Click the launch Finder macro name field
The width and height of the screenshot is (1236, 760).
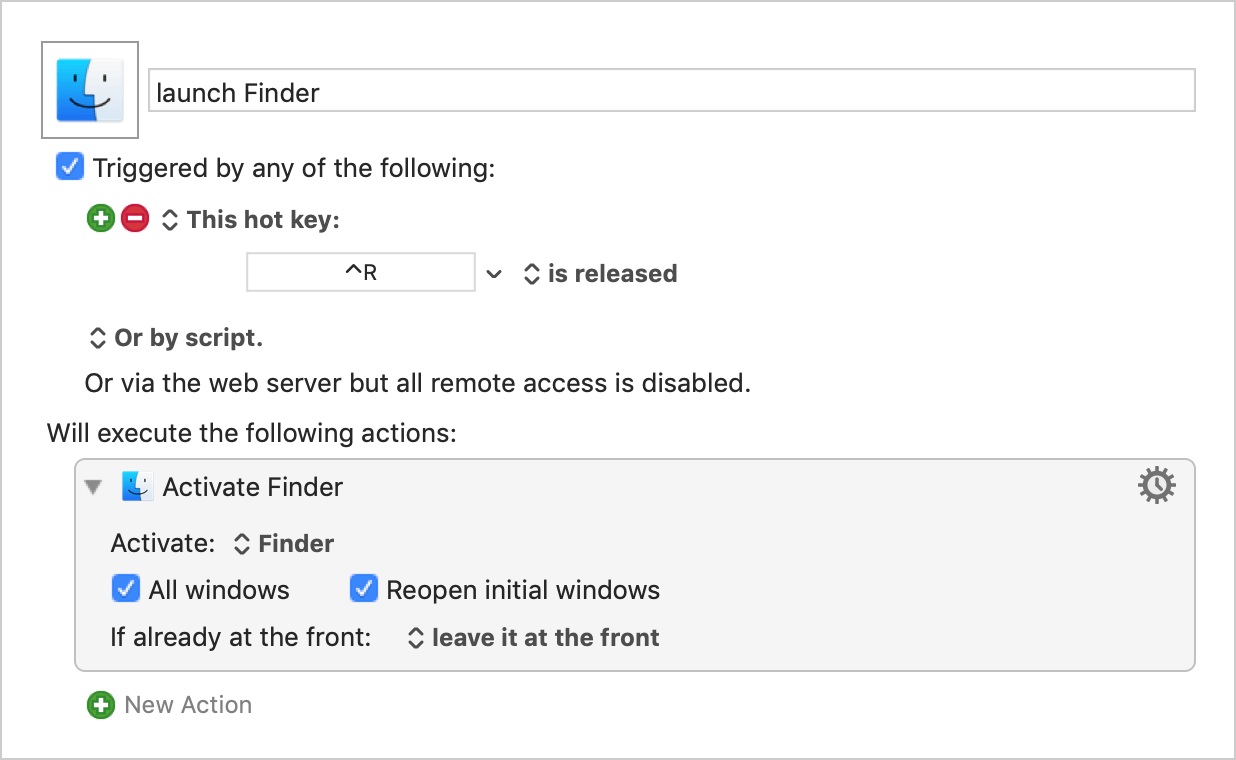(672, 90)
